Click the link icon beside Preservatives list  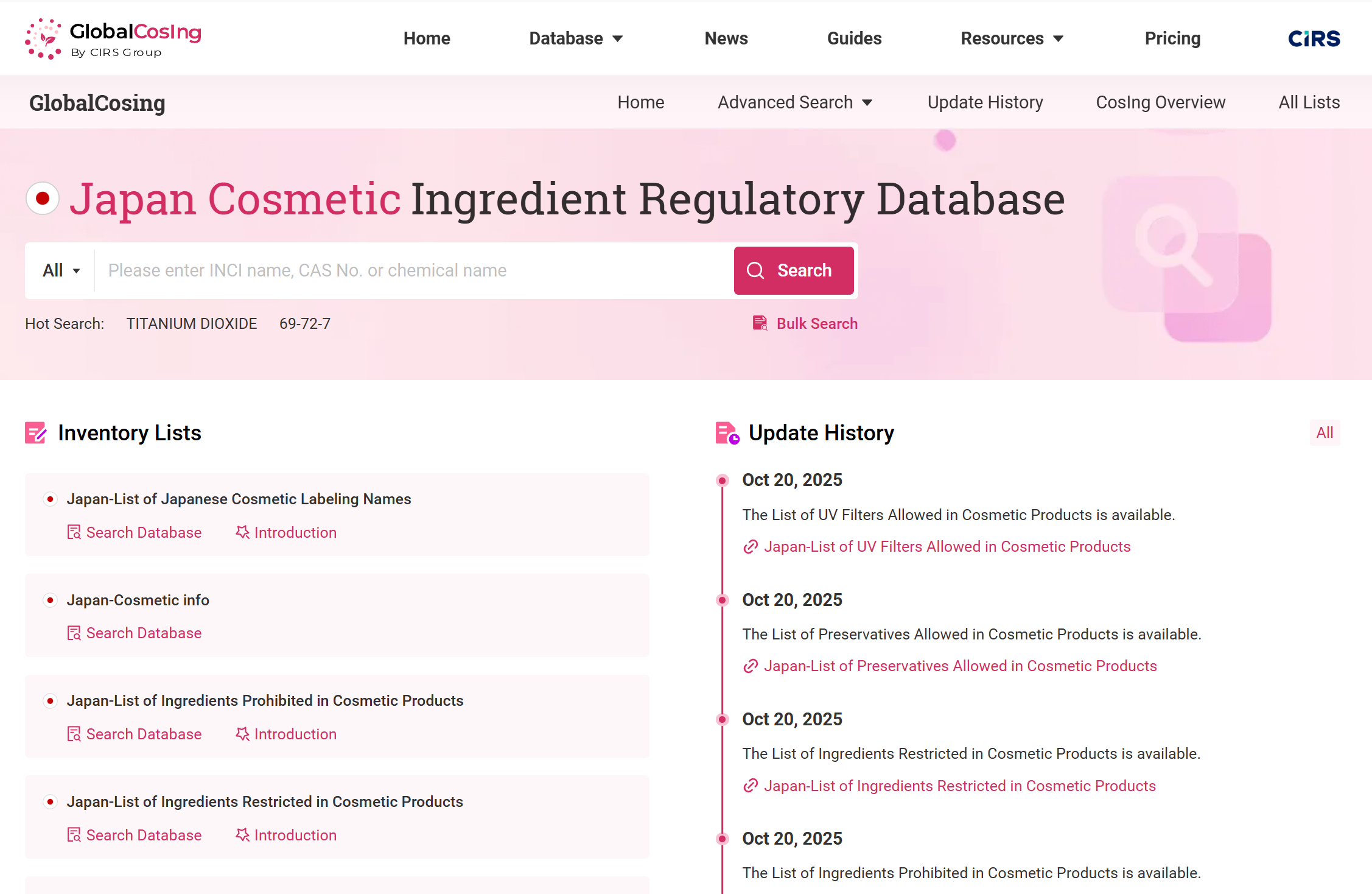751,666
